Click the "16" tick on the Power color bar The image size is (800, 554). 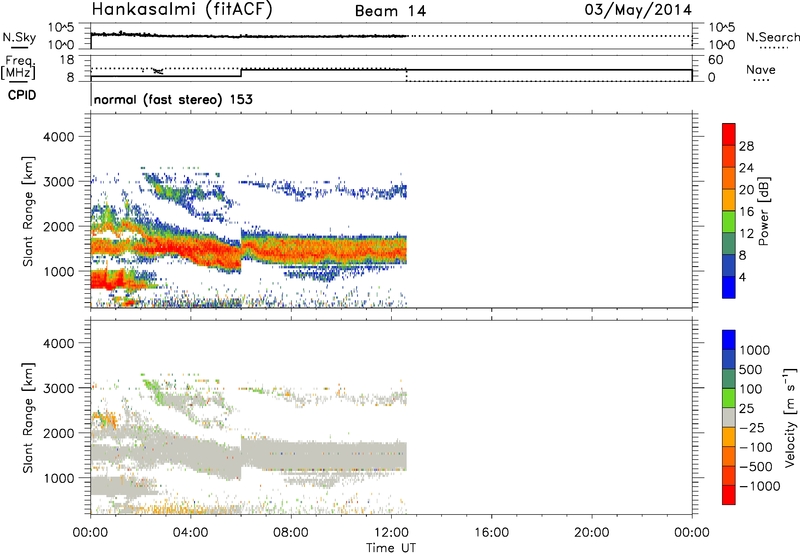(x=746, y=212)
